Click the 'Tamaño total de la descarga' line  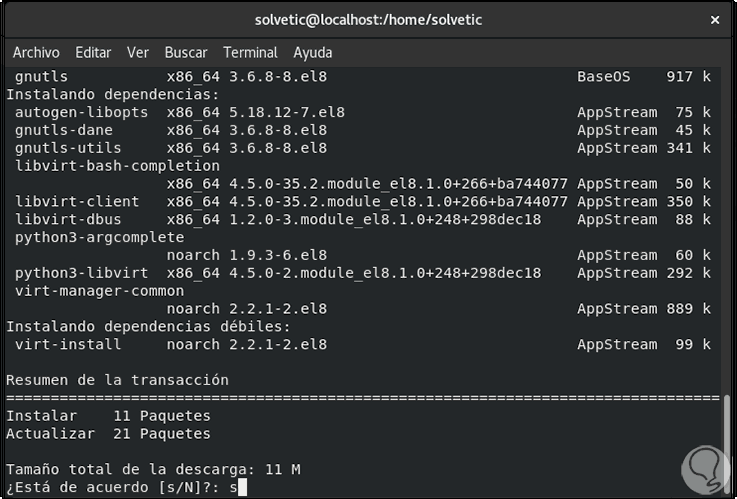tap(153, 470)
